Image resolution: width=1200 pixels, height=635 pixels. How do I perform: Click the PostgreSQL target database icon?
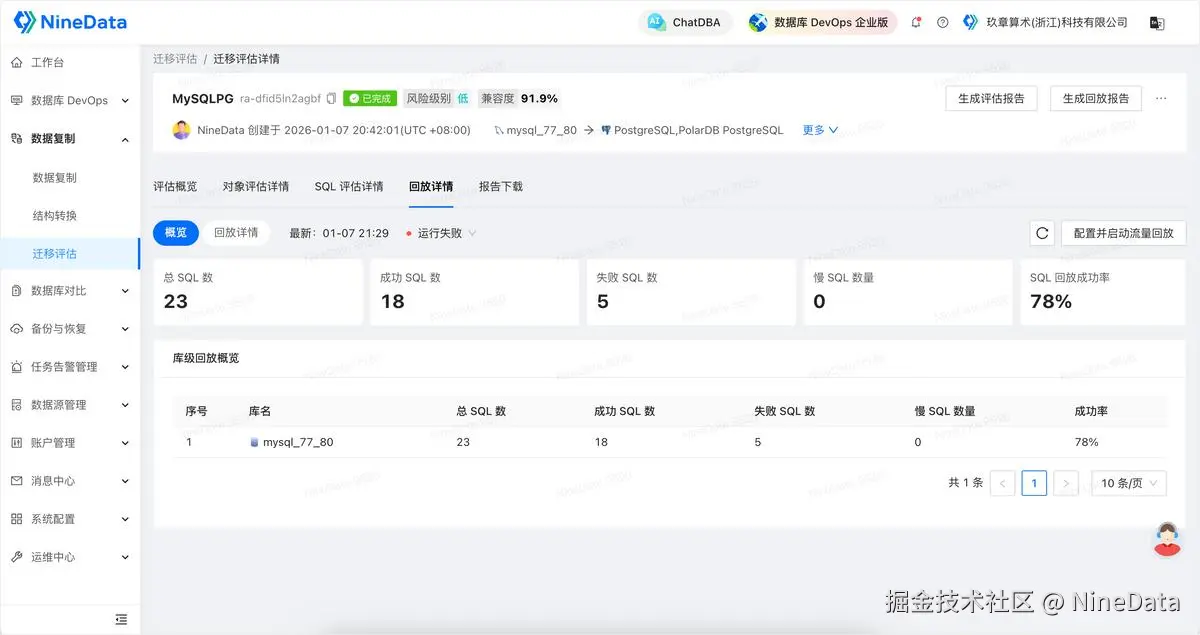pyautogui.click(x=606, y=130)
